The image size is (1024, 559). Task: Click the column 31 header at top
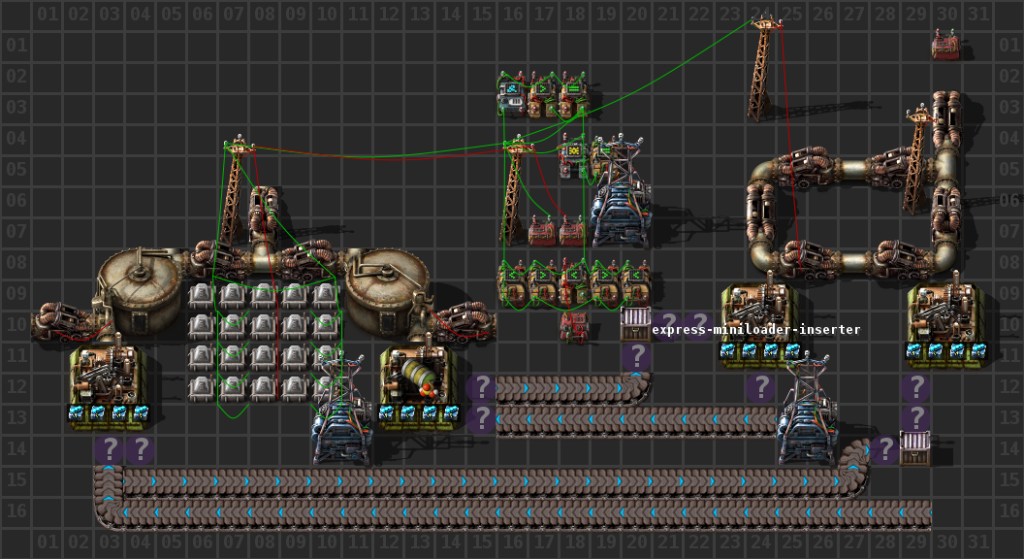click(x=977, y=14)
